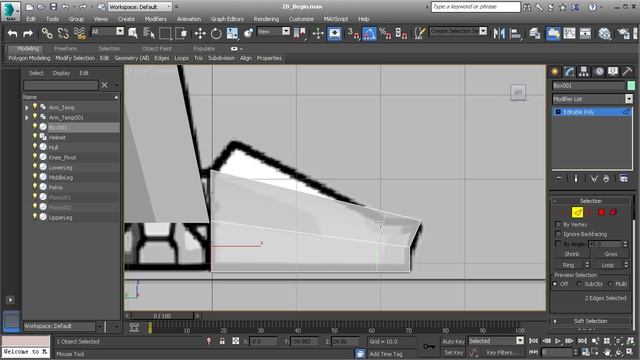Screen dimensions: 640x360
Task: Select the Edge sub-object level icon
Action: coord(577,212)
